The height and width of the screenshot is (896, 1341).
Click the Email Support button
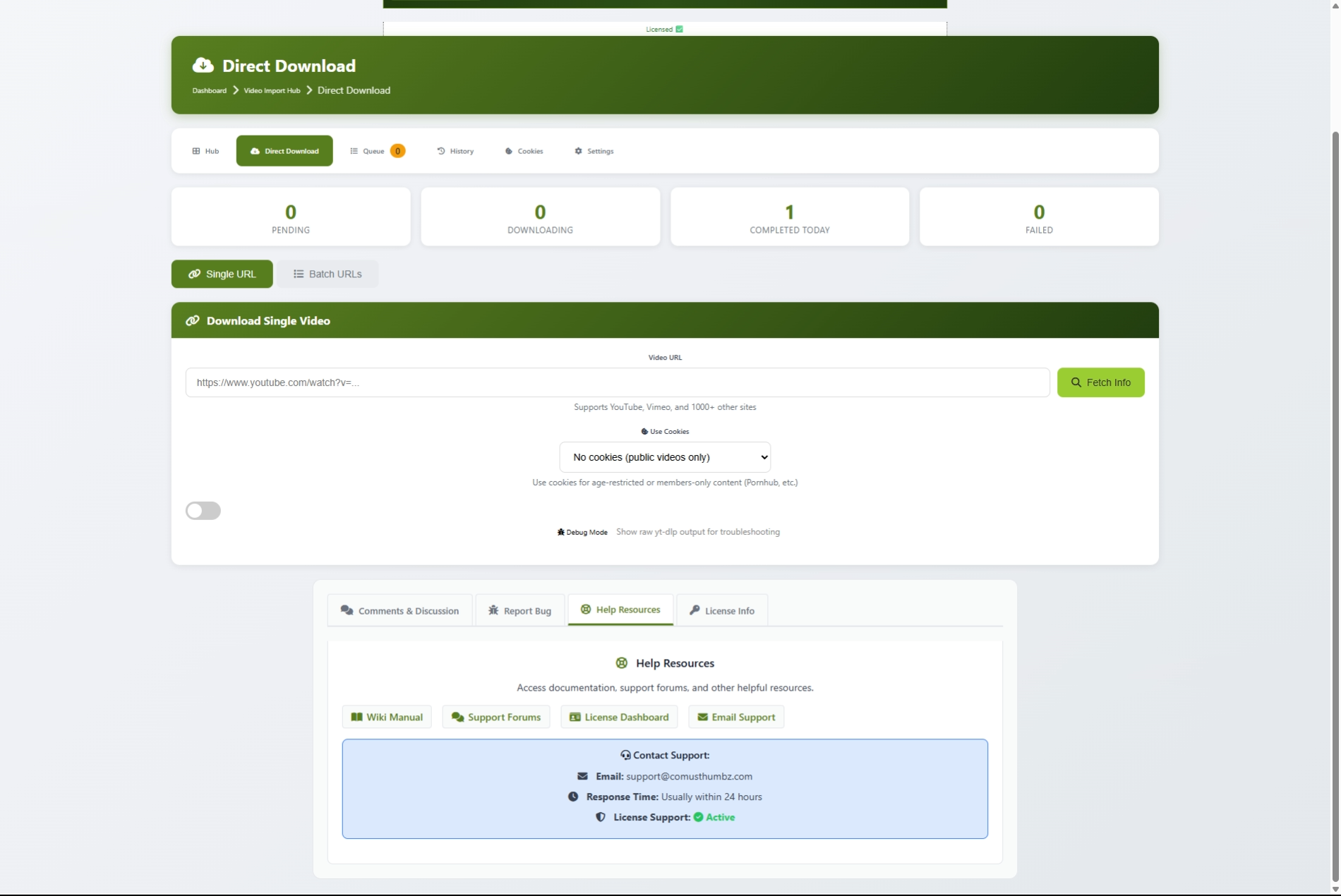735,718
